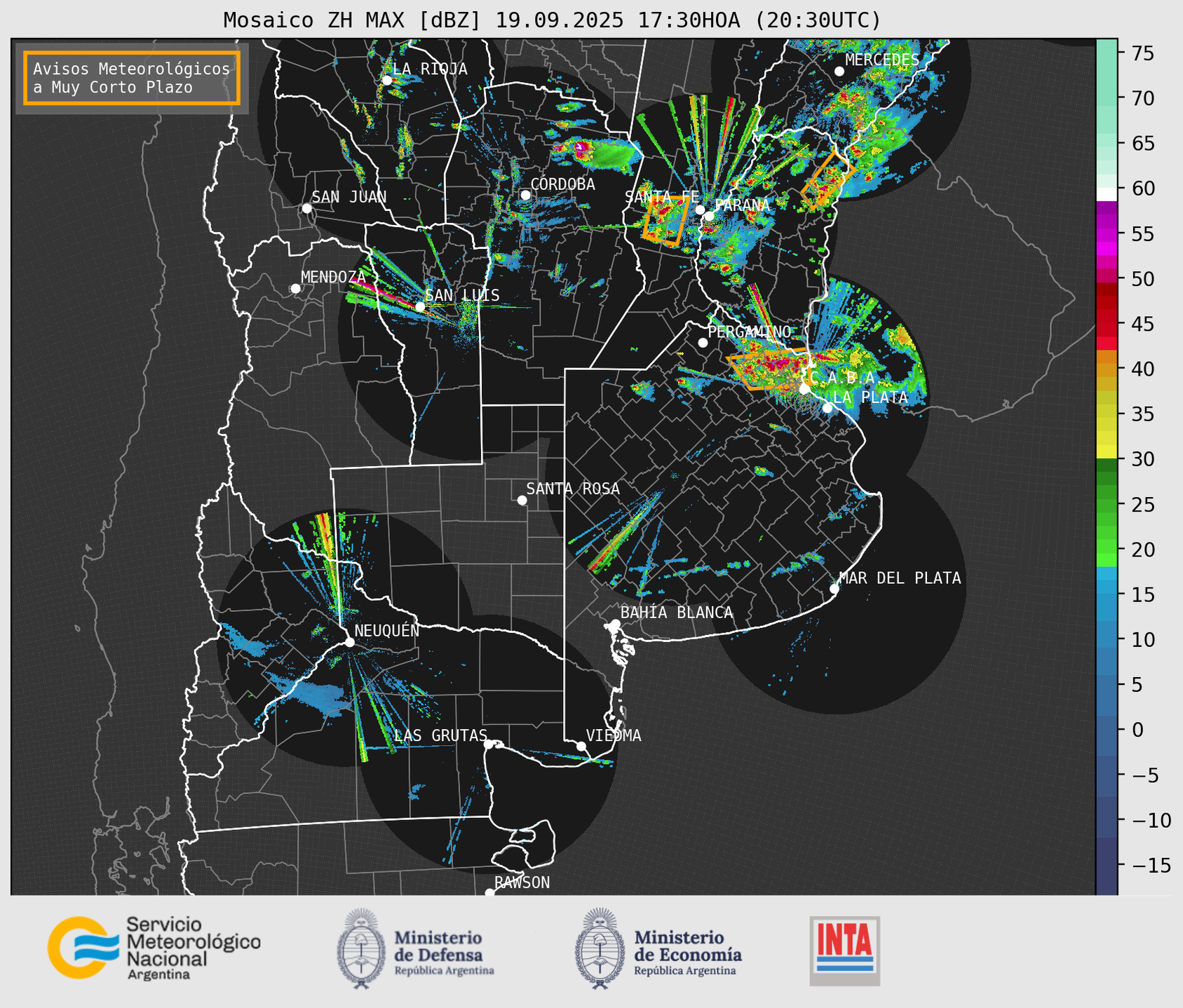Viewport: 1183px width, 1008px height.
Task: Click the 40 dBZ orange color band
Action: (x=1107, y=369)
